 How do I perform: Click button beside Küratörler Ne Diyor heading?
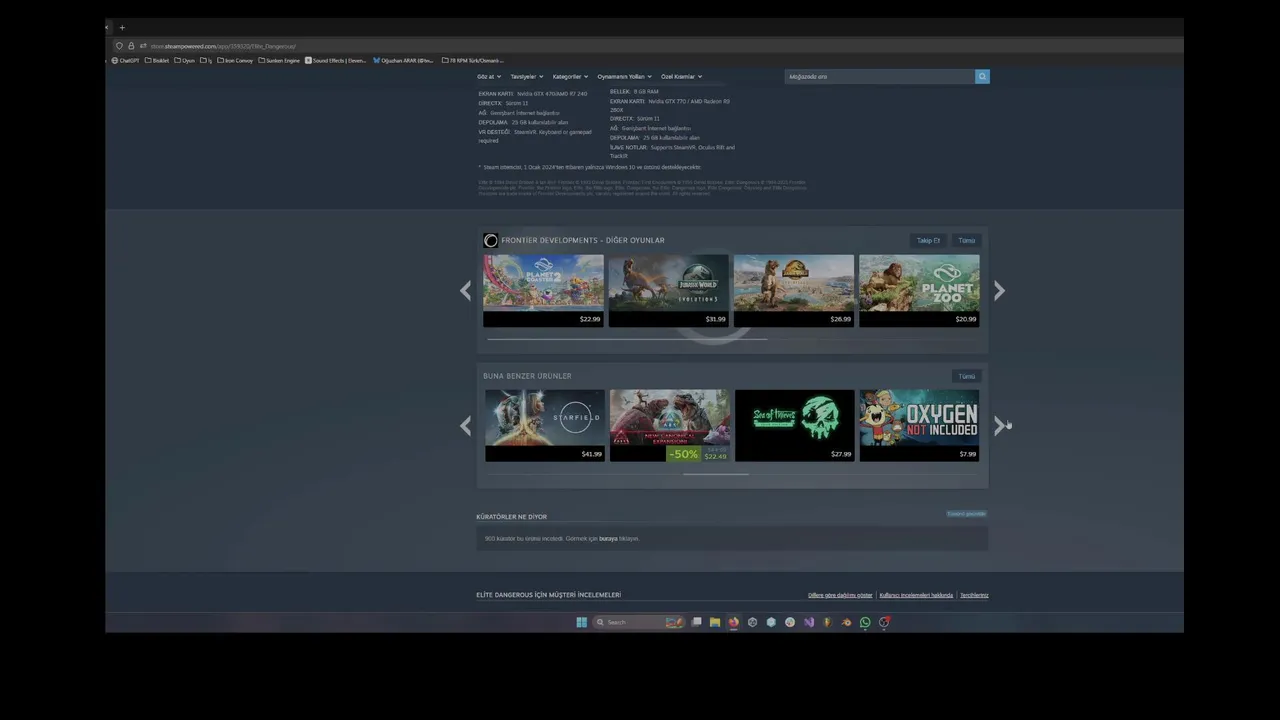tap(967, 514)
